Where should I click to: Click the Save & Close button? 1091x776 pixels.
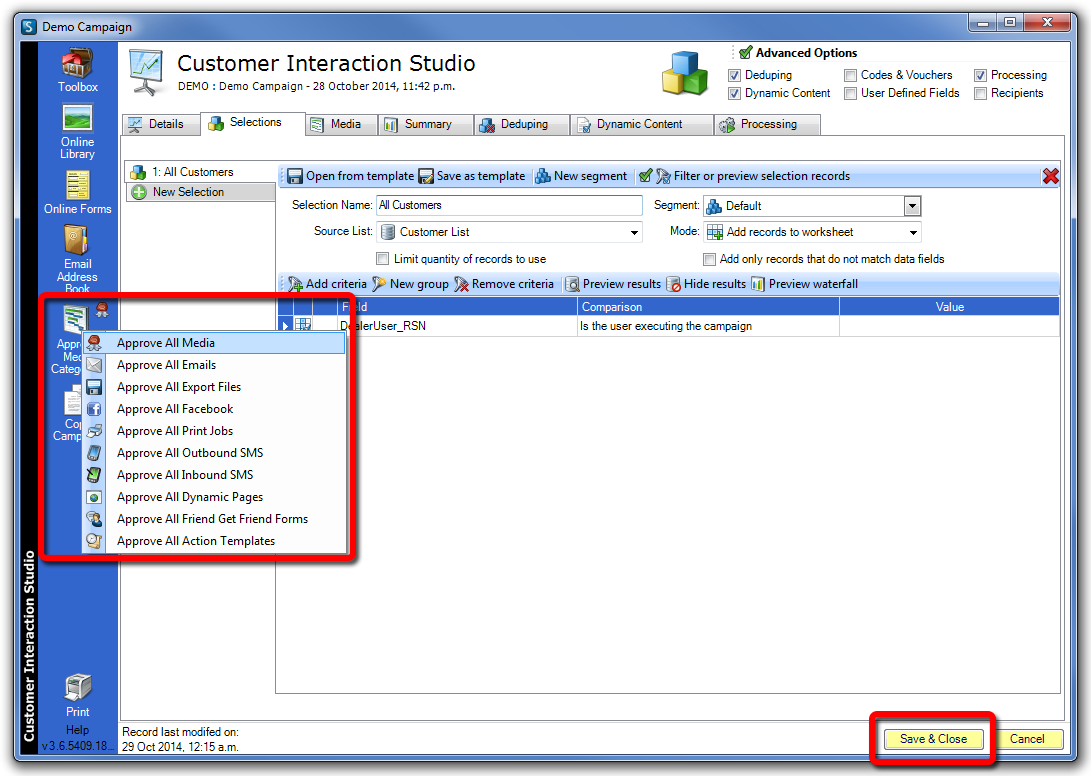(933, 739)
